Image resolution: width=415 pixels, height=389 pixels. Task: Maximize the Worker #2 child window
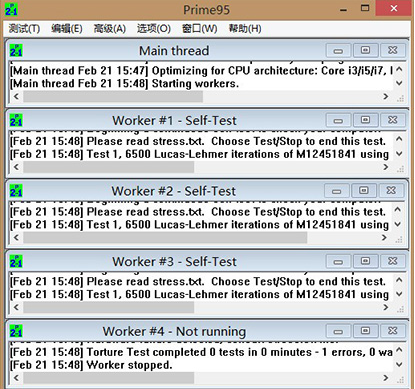coord(363,191)
